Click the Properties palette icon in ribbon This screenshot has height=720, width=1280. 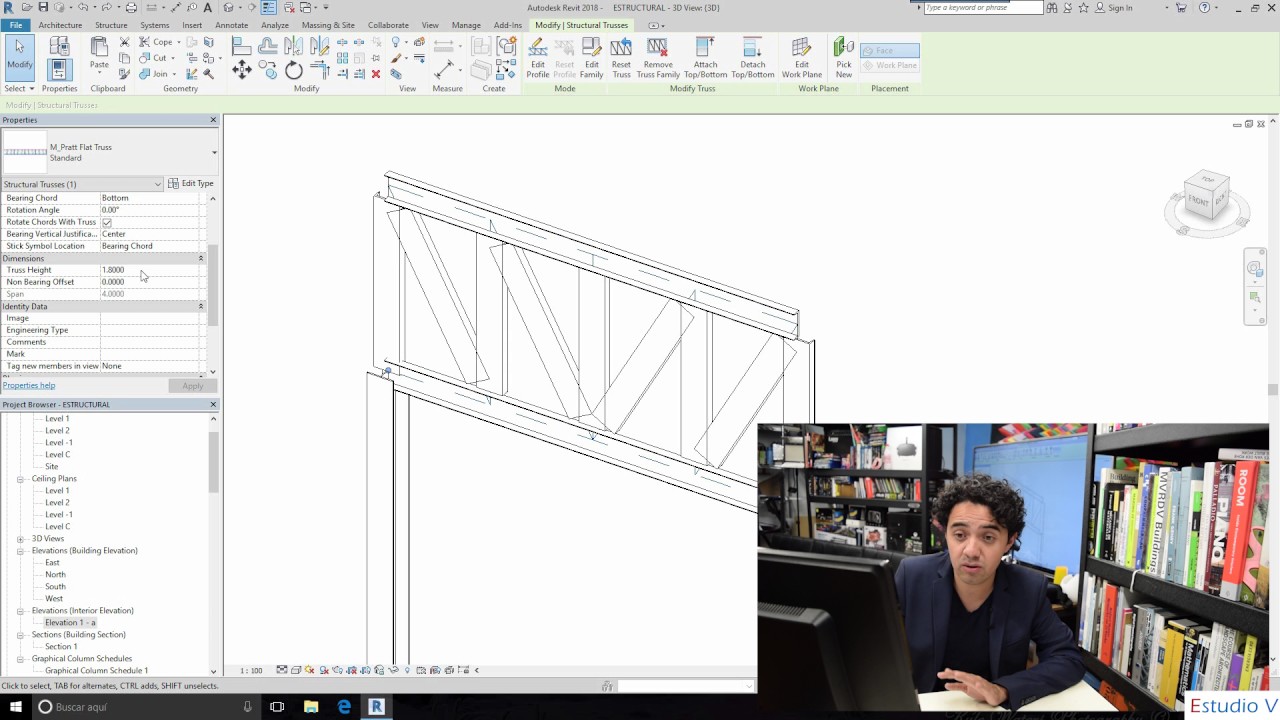point(59,70)
